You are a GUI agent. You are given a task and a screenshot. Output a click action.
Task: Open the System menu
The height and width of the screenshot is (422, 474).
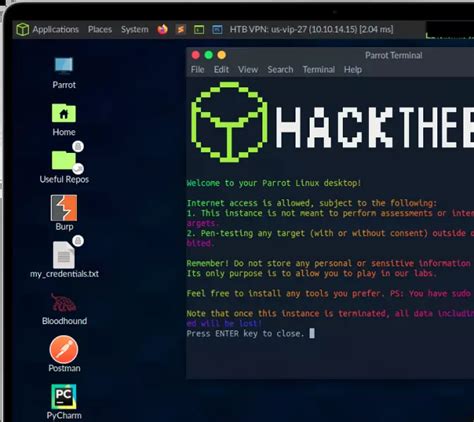click(135, 30)
